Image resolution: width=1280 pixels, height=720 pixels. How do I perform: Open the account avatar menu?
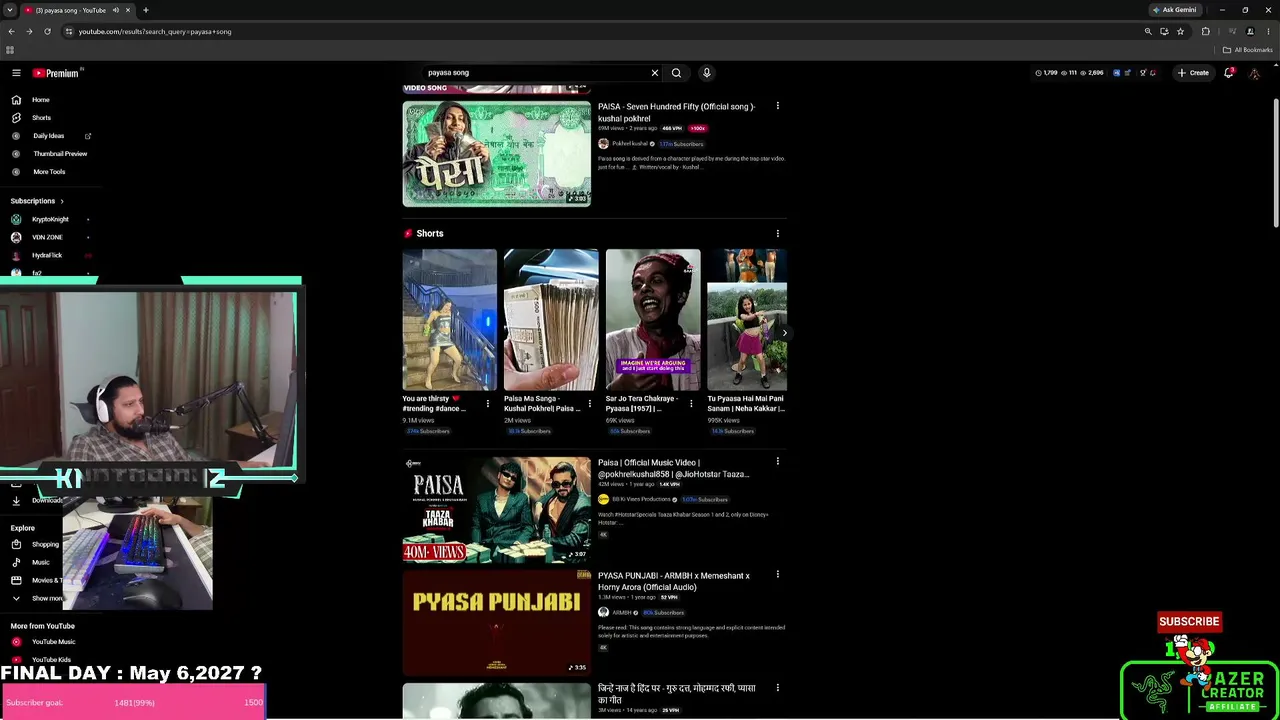1254,73
